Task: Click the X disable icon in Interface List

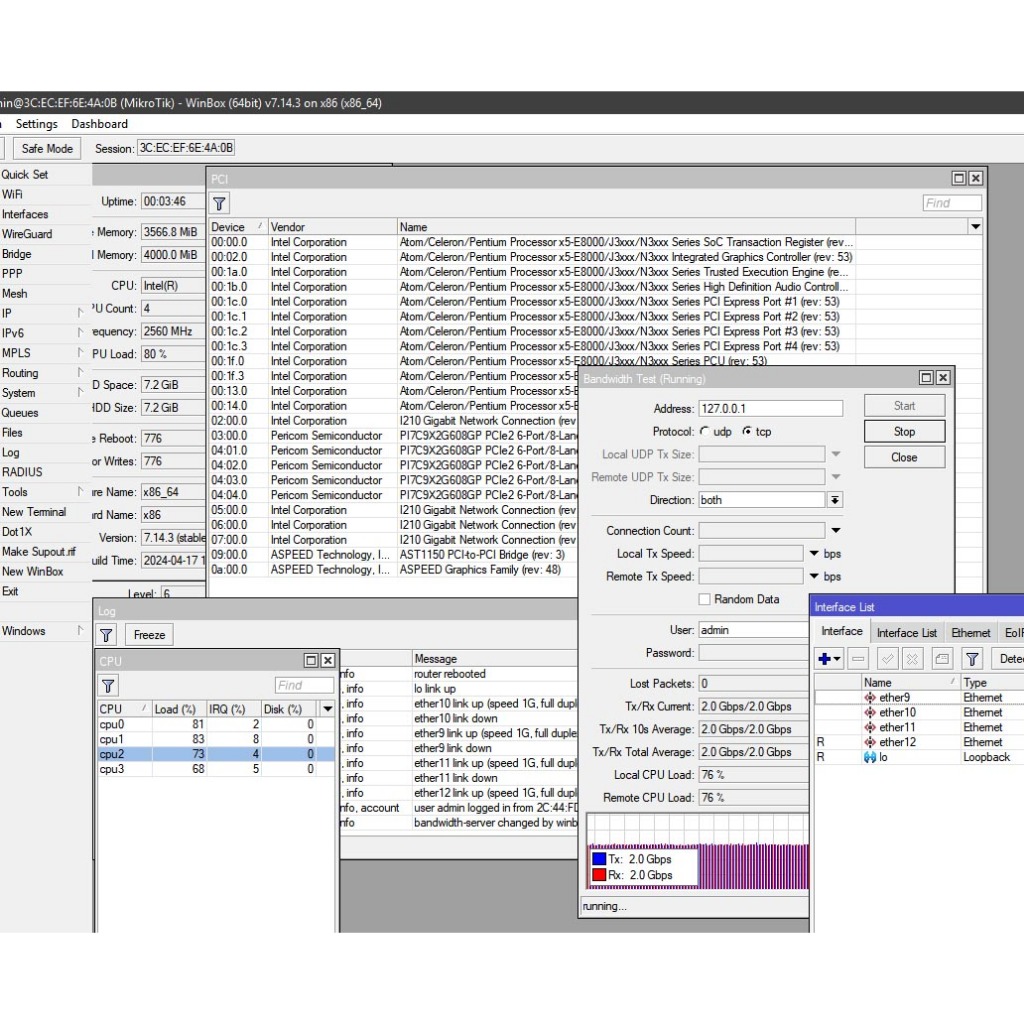Action: click(x=913, y=659)
